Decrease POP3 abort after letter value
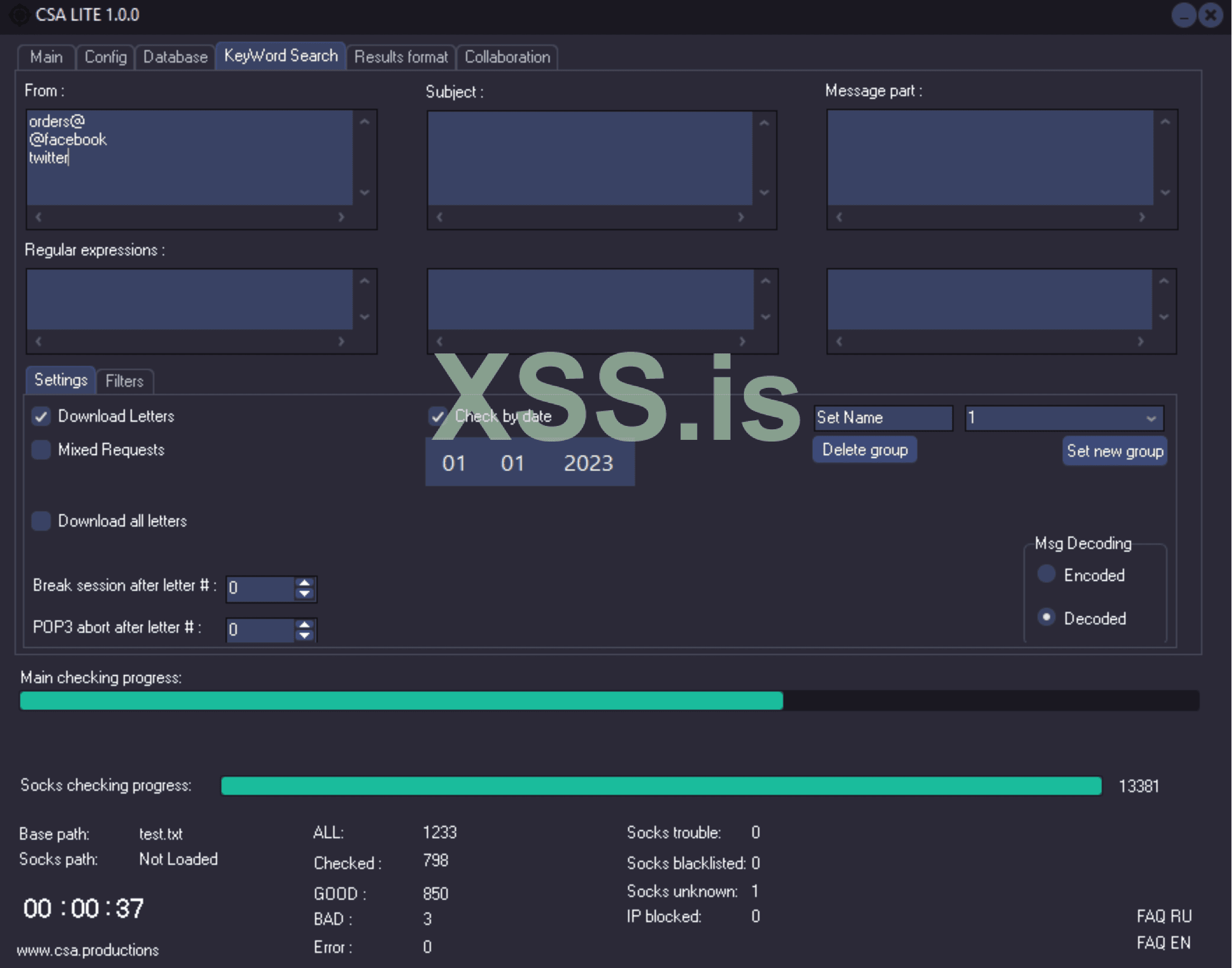The image size is (1232, 968). (304, 635)
